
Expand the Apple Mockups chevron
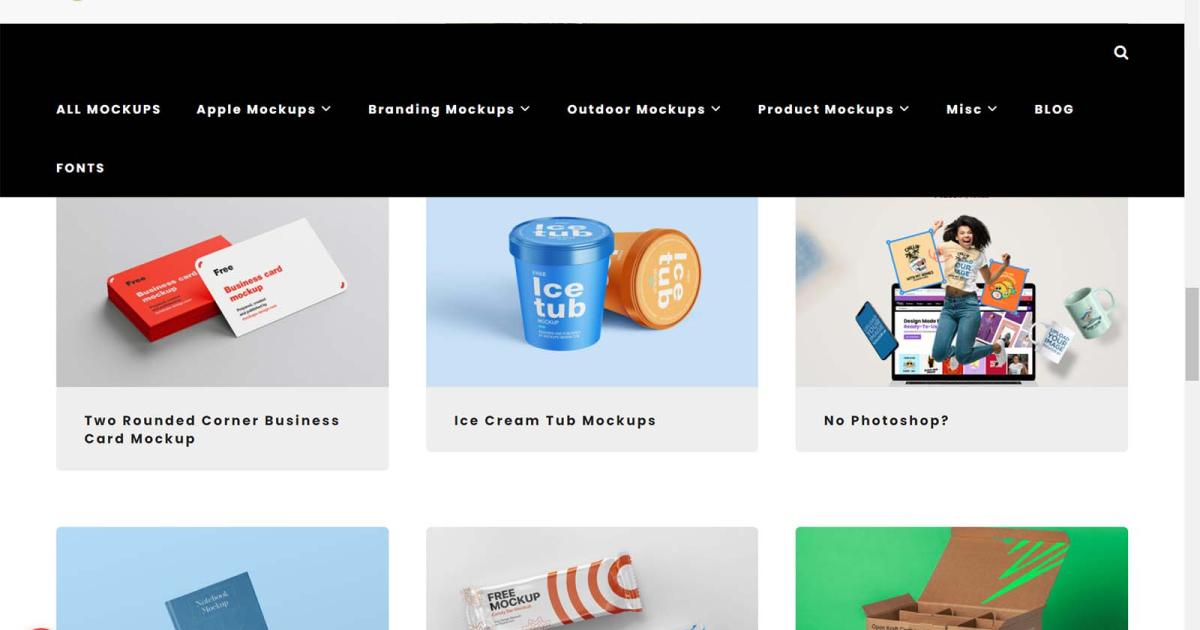coord(326,109)
